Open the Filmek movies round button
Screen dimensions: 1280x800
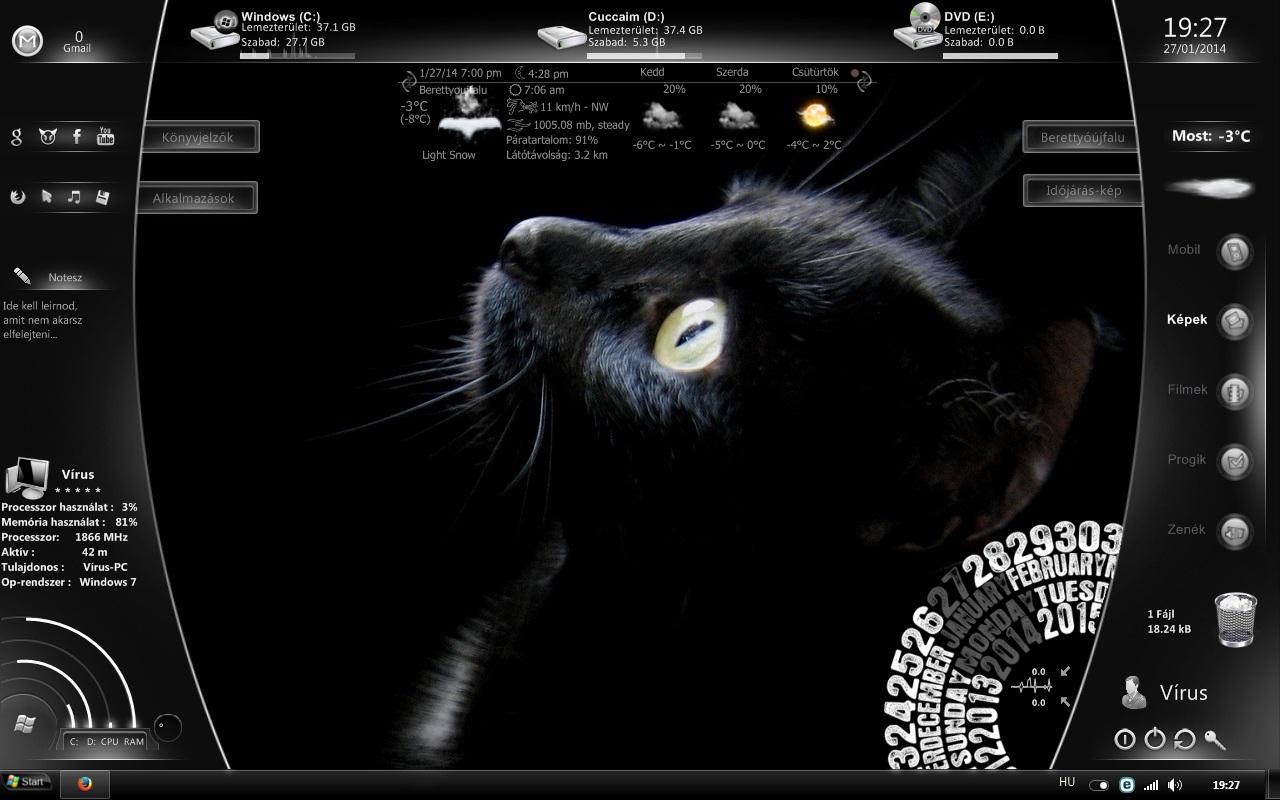(x=1235, y=391)
